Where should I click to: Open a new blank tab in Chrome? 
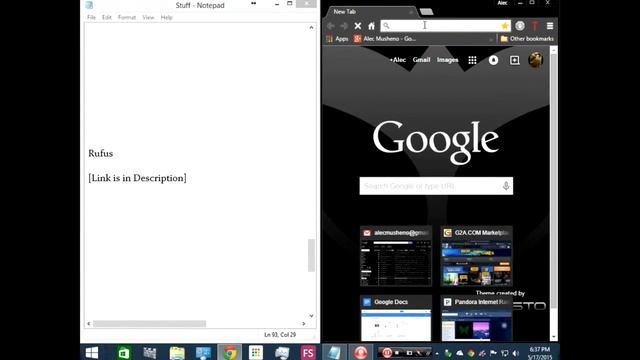[426, 12]
